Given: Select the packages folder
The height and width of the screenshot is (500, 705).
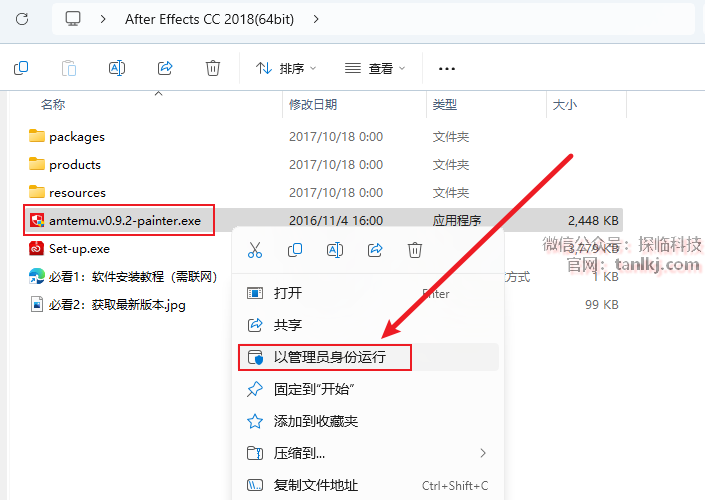Looking at the screenshot, I should 77,137.
